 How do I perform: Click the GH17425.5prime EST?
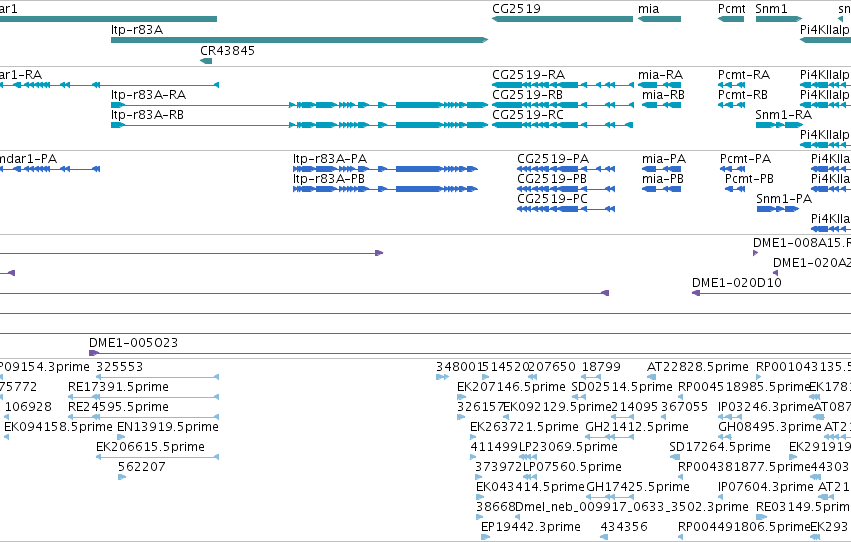(609, 498)
